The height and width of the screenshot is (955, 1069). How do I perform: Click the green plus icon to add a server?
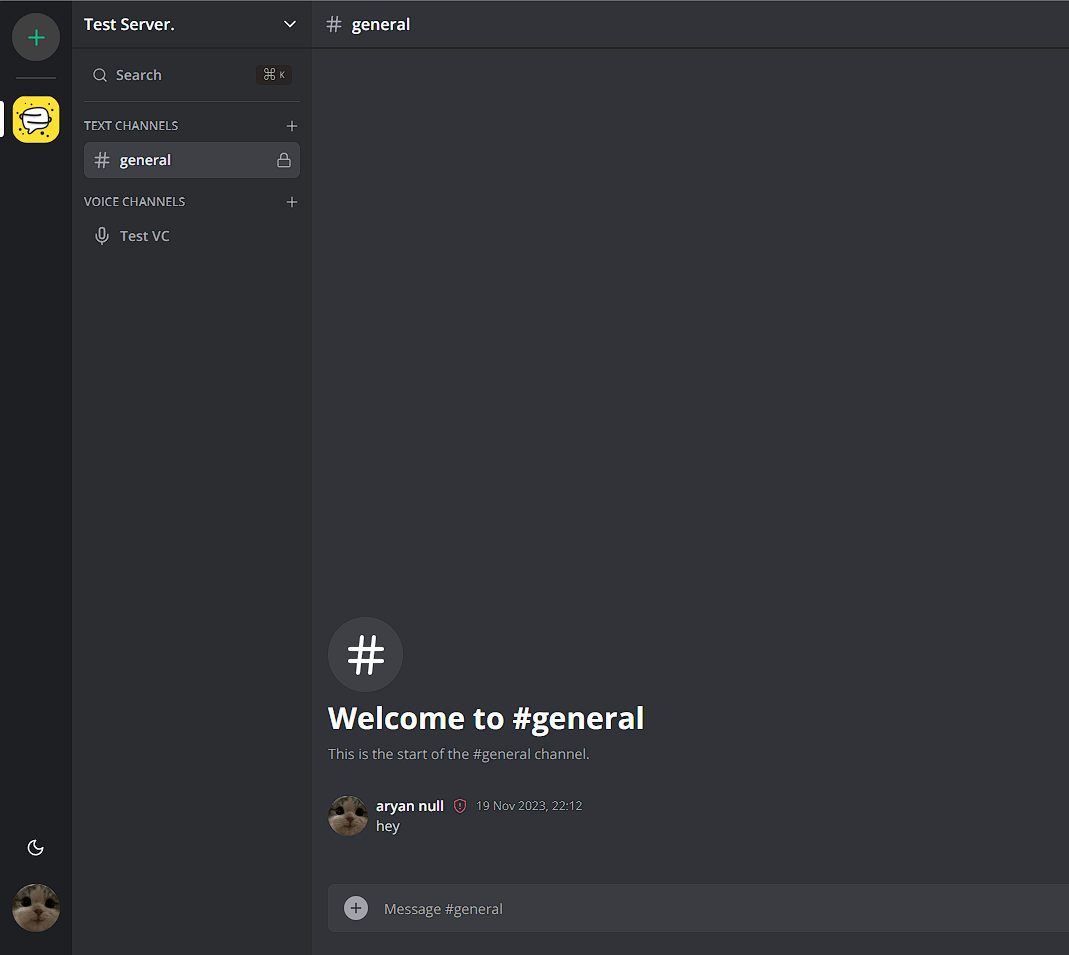click(x=35, y=37)
